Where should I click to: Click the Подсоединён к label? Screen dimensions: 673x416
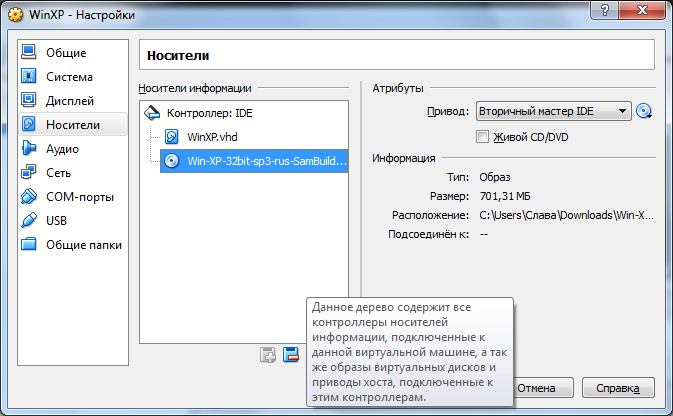[428, 234]
